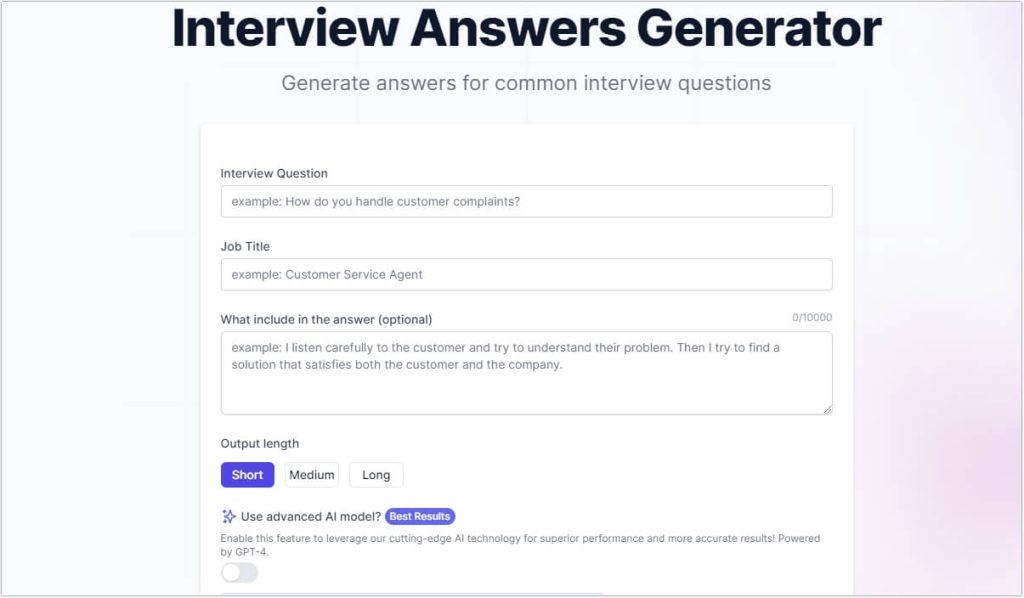The image size is (1024, 598).
Task: Focus the Job Title input field
Action: 526,274
